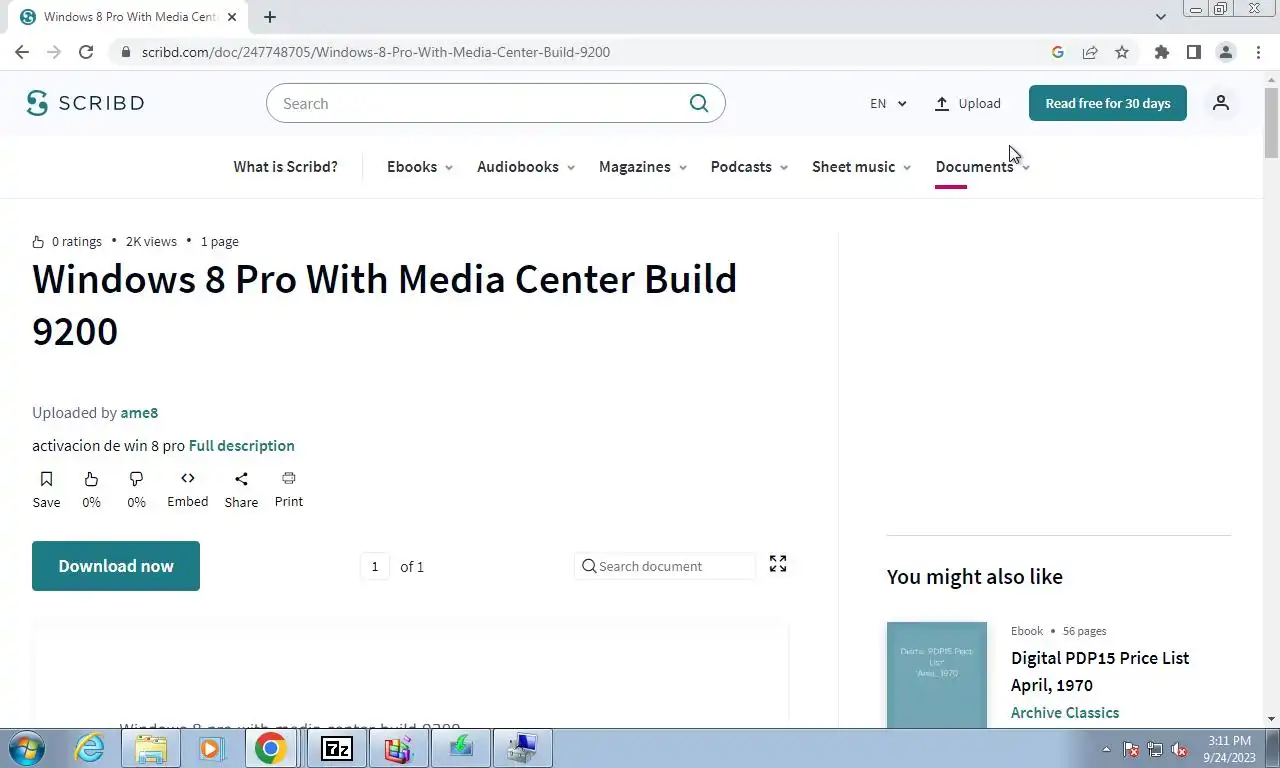
Task: Click Full description link
Action: [x=242, y=446]
